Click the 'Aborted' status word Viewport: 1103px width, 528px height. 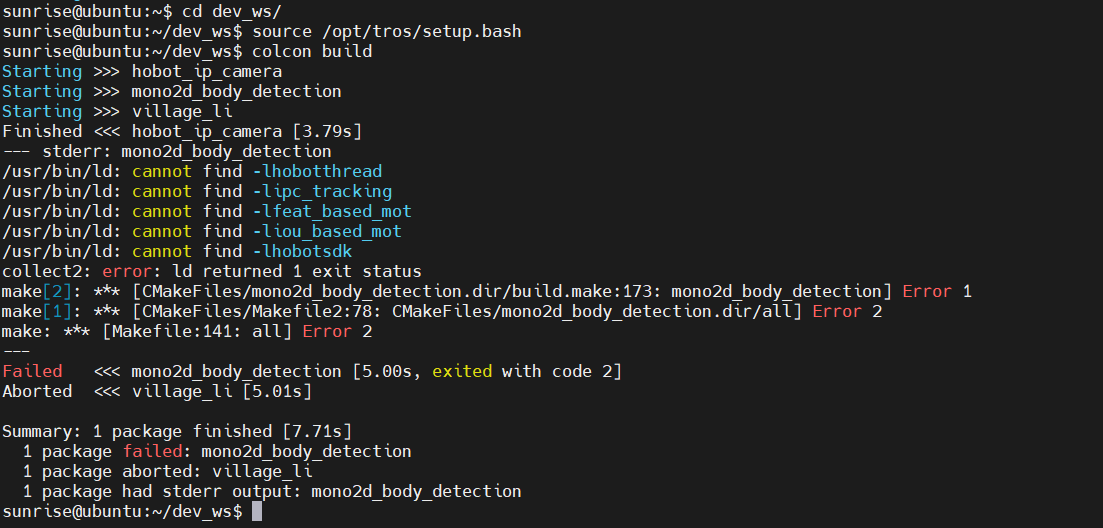pyautogui.click(x=37, y=391)
